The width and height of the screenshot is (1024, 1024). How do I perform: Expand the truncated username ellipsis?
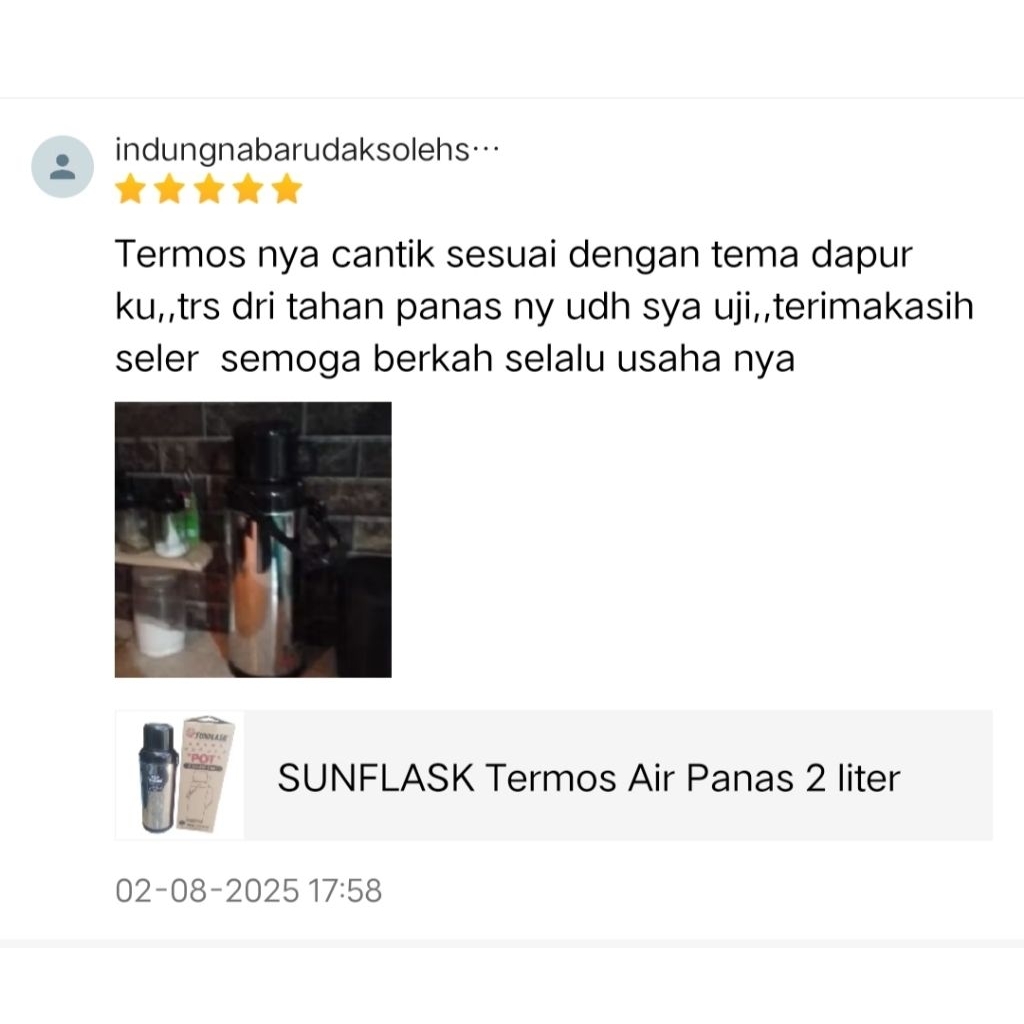(485, 151)
